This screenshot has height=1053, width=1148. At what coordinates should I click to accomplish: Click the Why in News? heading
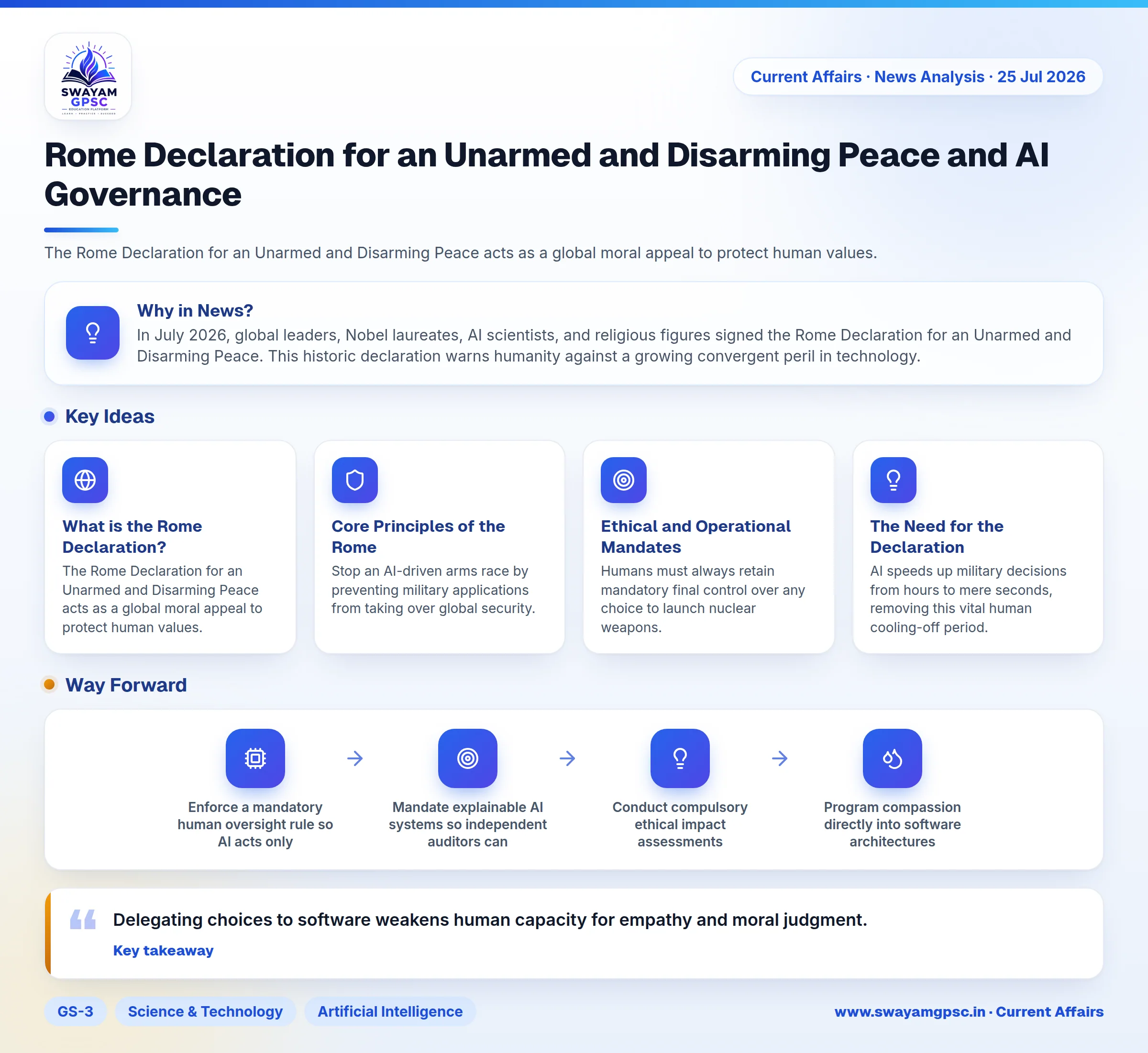pos(195,310)
